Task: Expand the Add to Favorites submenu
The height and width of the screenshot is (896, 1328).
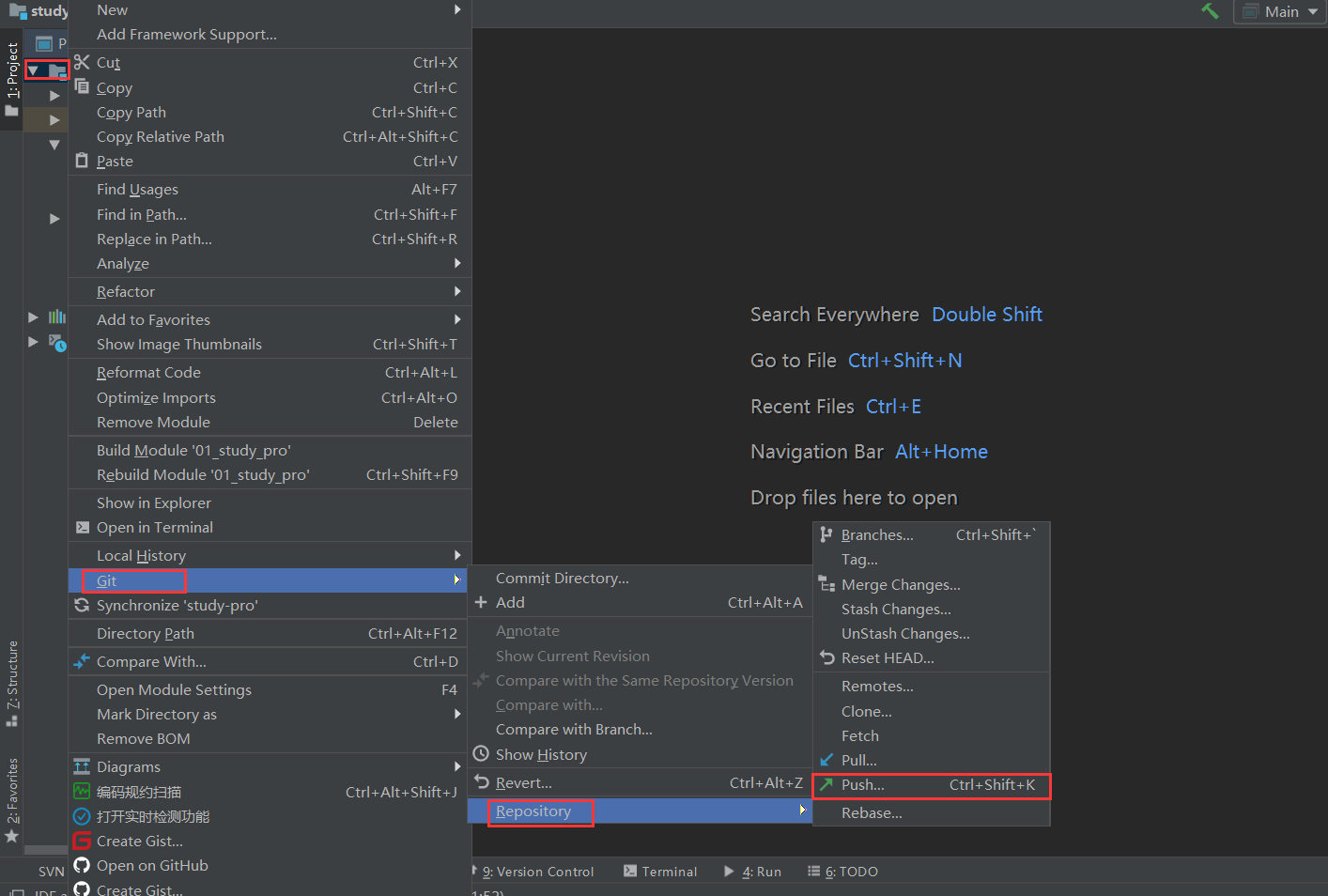Action: (x=270, y=319)
